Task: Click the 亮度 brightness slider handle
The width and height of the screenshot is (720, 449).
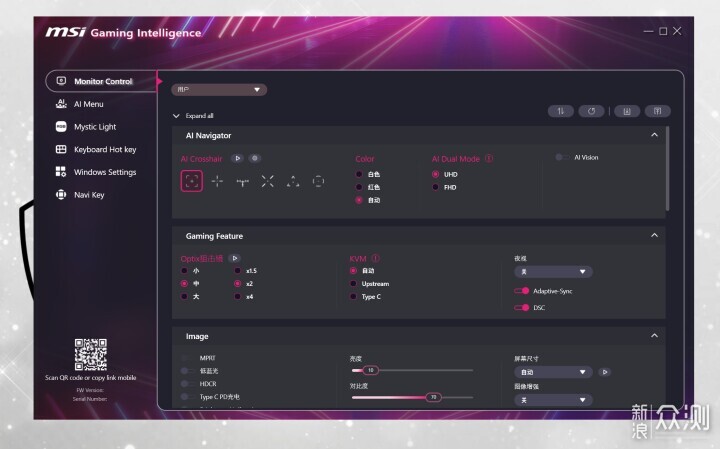Action: click(371, 370)
